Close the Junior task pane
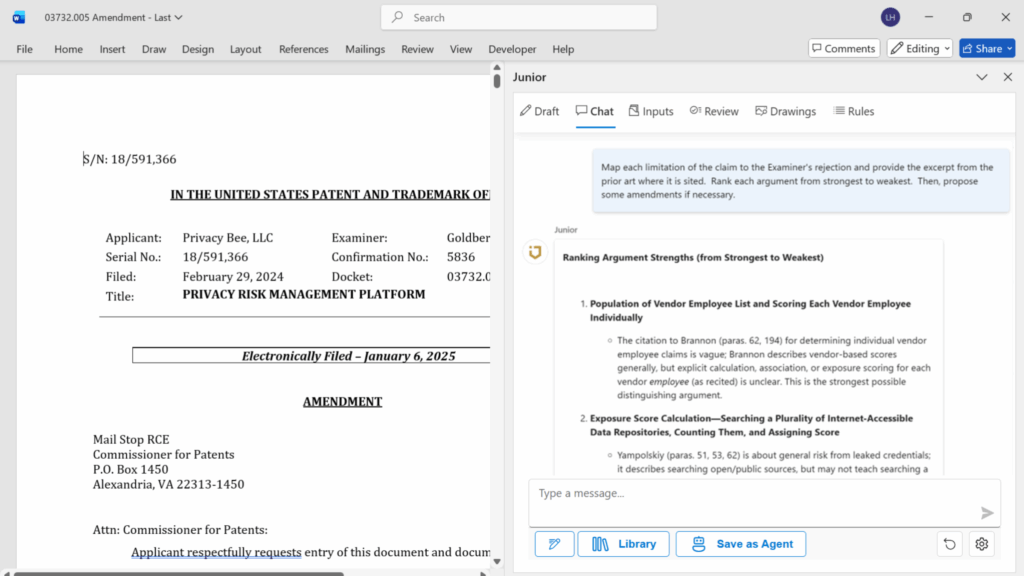Viewport: 1024px width, 576px height. [x=1008, y=77]
